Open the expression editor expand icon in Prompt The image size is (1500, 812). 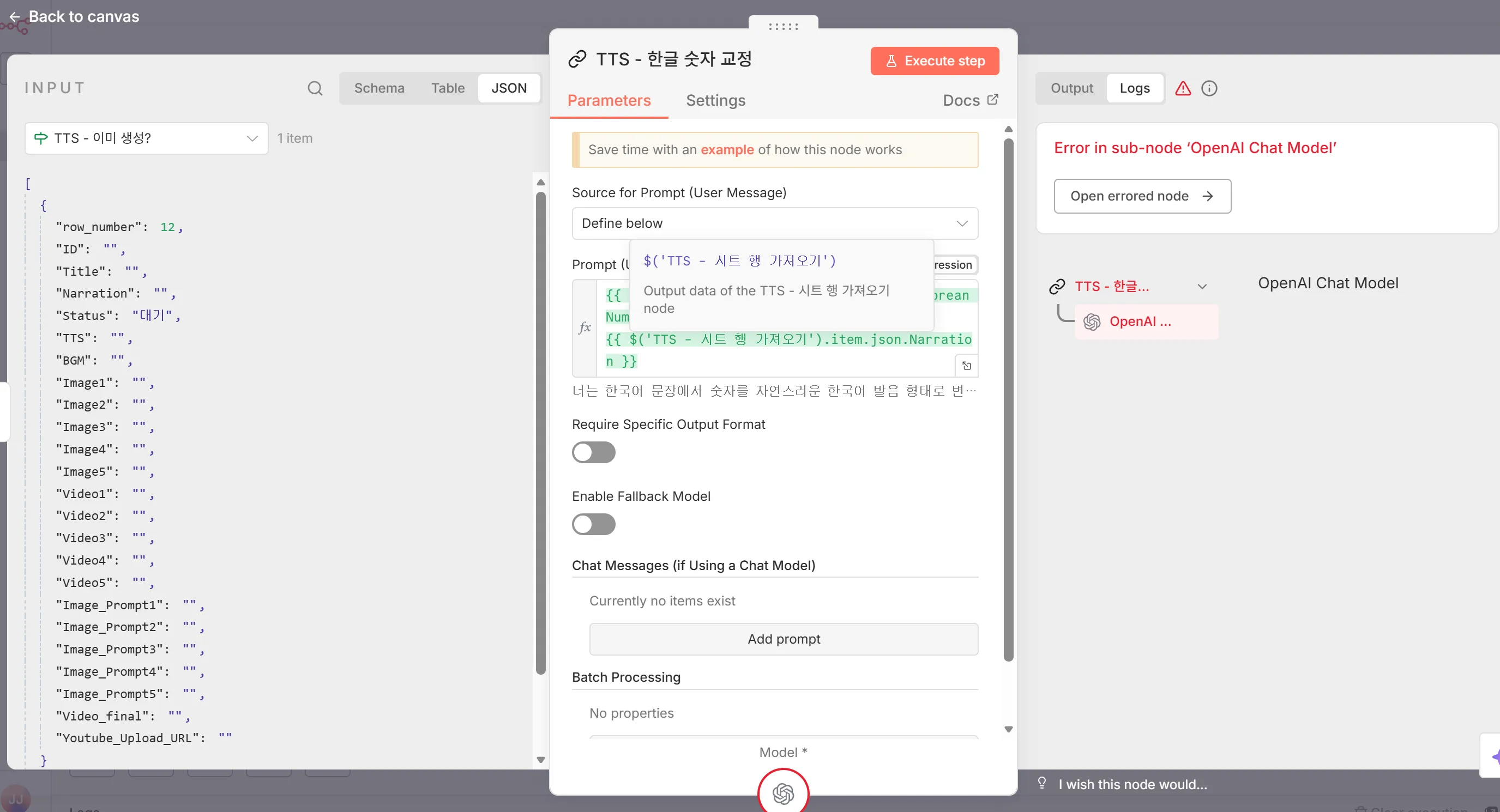pyautogui.click(x=967, y=366)
